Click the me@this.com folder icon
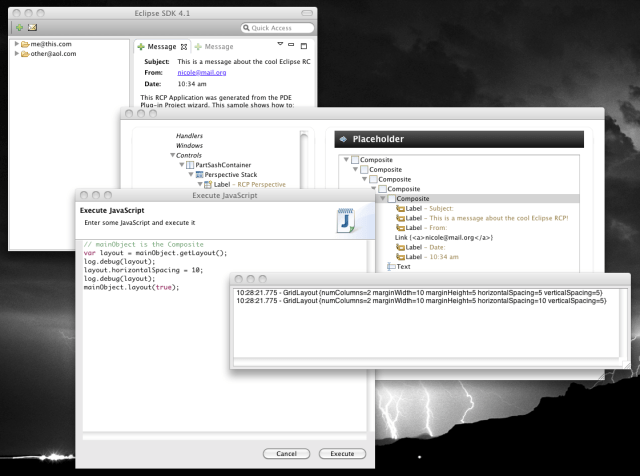 26,45
